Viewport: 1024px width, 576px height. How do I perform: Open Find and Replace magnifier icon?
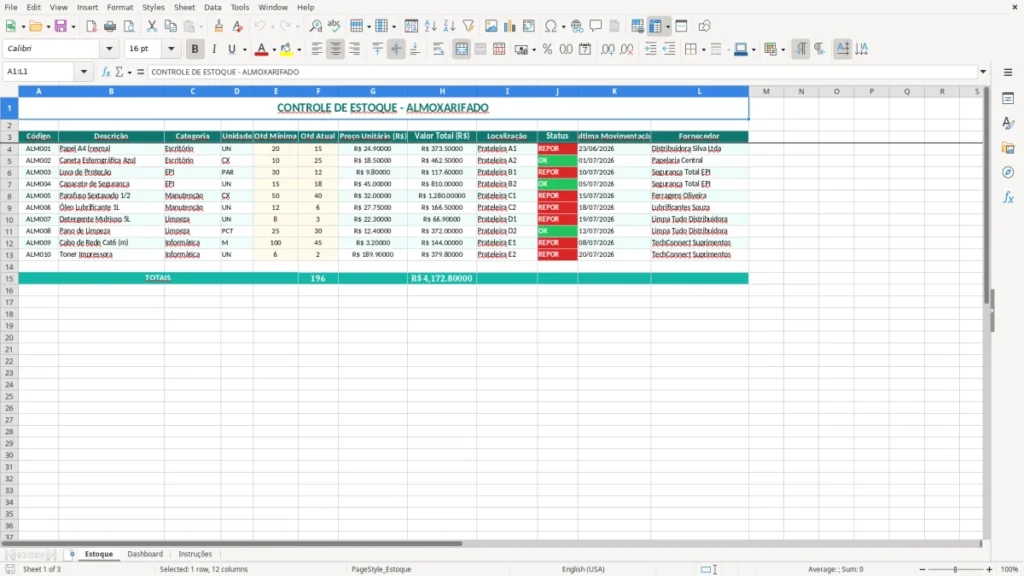coord(315,26)
